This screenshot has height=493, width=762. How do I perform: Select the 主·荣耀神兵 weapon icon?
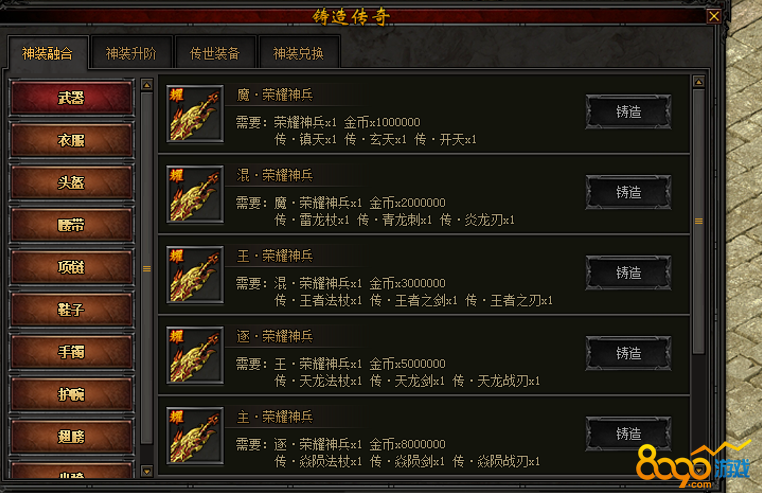click(x=195, y=436)
